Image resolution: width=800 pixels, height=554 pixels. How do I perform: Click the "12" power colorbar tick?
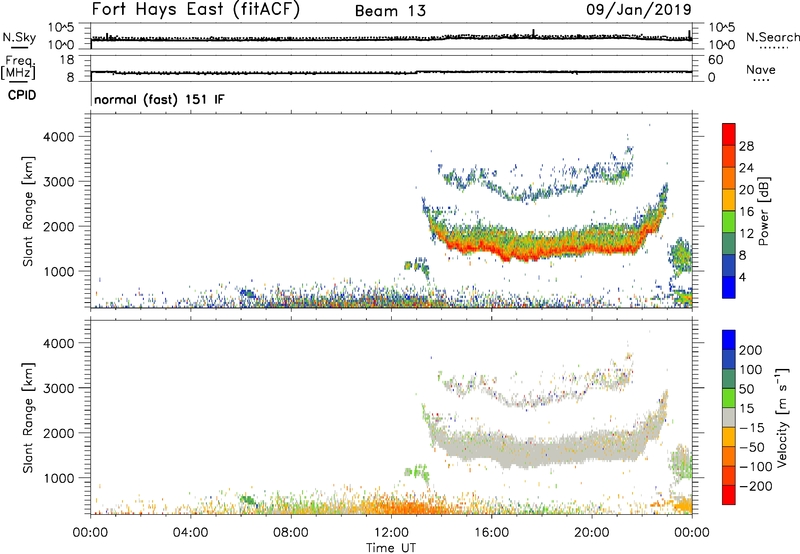[746, 234]
